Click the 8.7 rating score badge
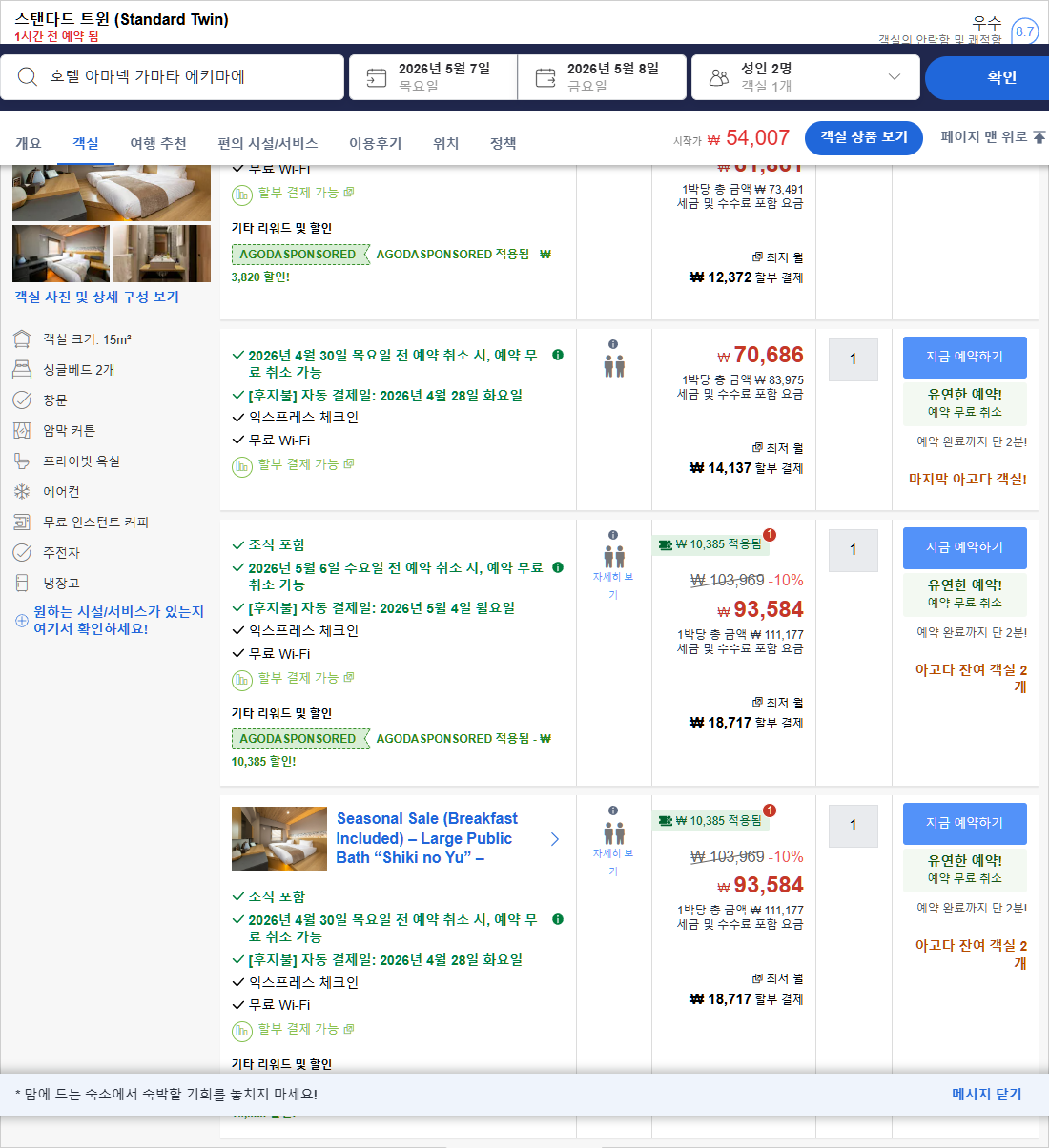 [x=1024, y=31]
